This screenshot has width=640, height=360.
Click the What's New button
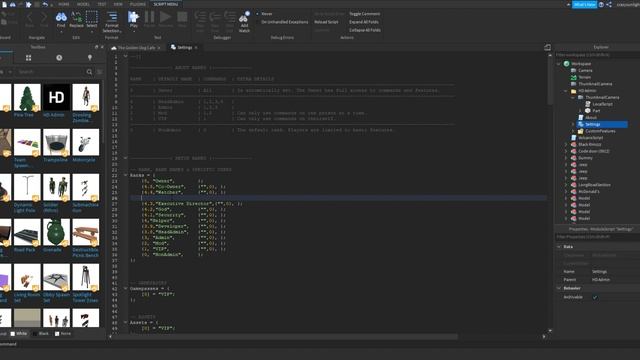(584, 4)
